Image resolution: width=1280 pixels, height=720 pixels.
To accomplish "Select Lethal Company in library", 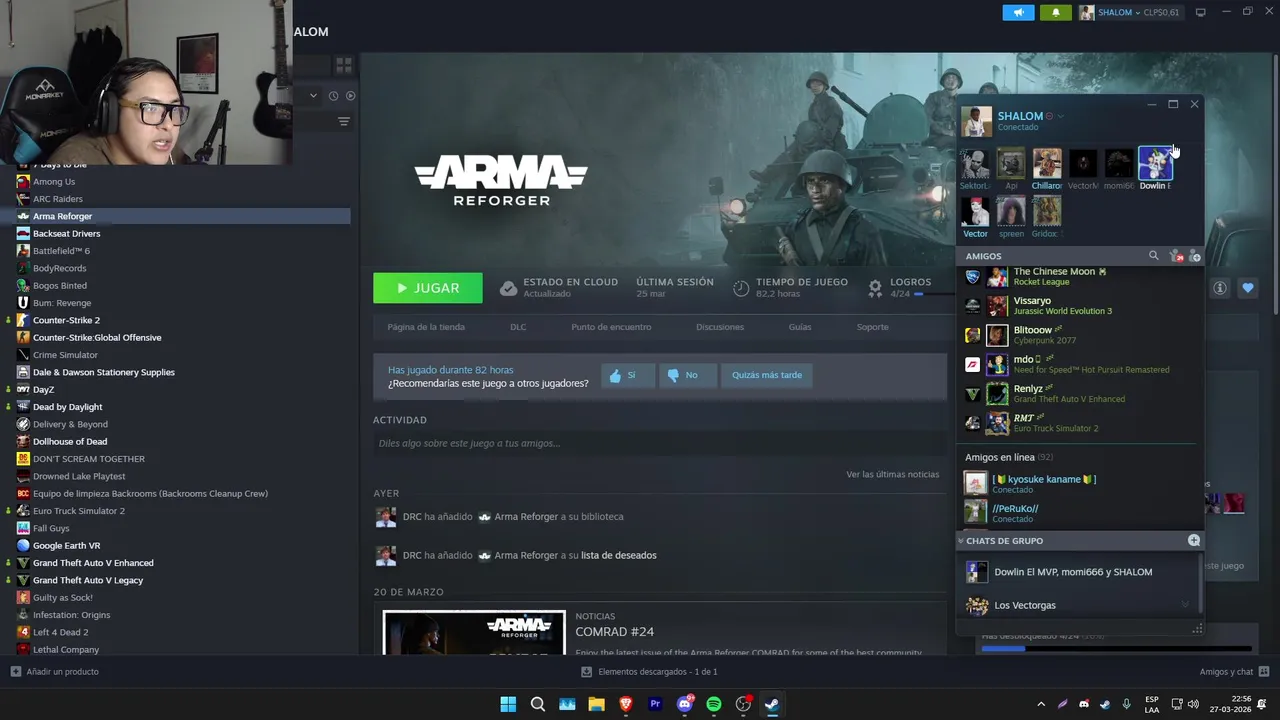I will [66, 650].
